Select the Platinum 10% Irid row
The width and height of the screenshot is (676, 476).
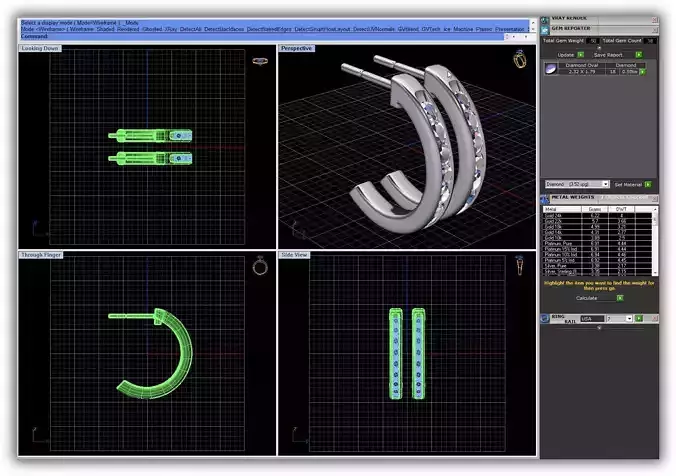[598, 255]
